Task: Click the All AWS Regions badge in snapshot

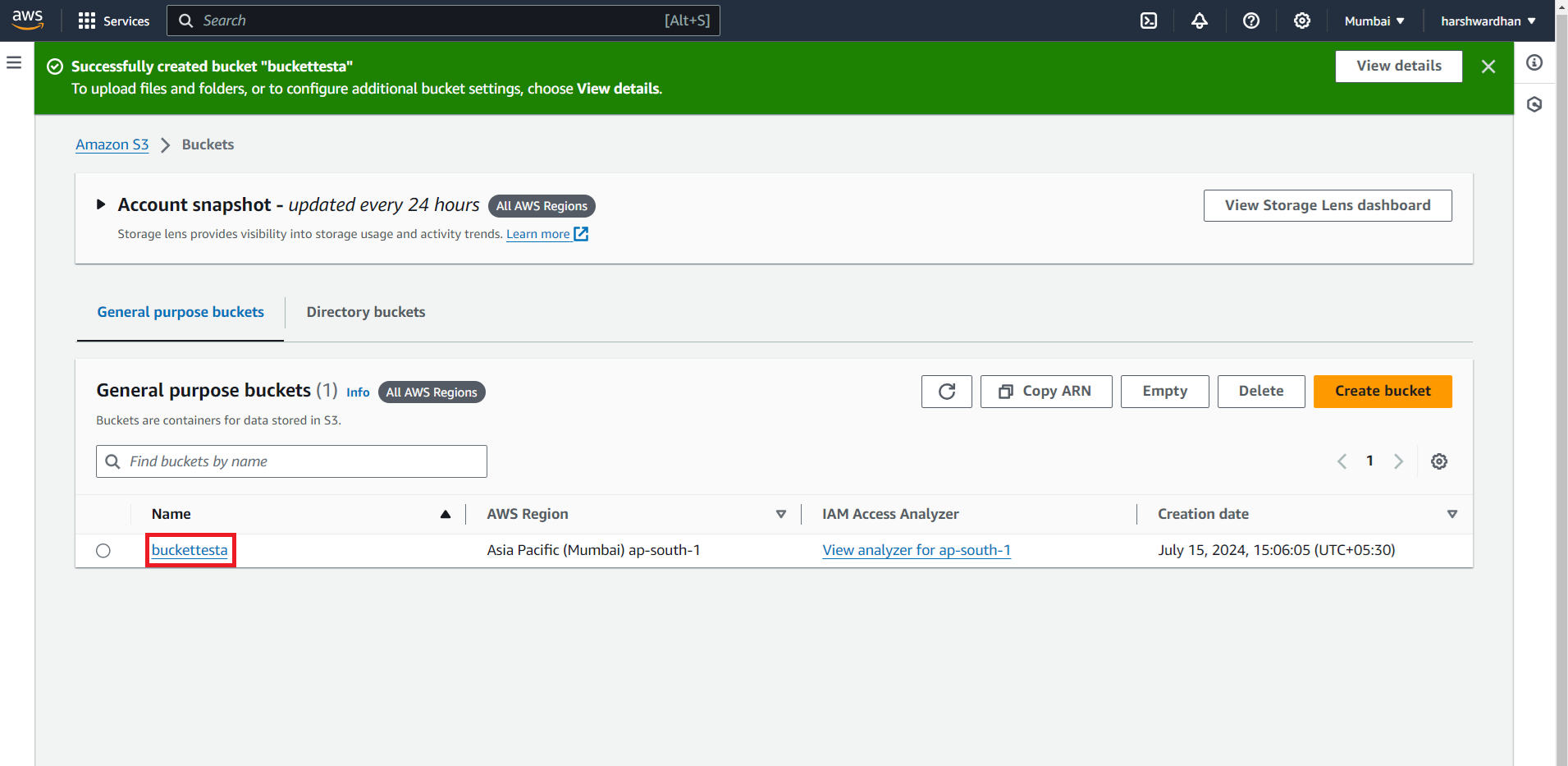Action: (x=542, y=206)
